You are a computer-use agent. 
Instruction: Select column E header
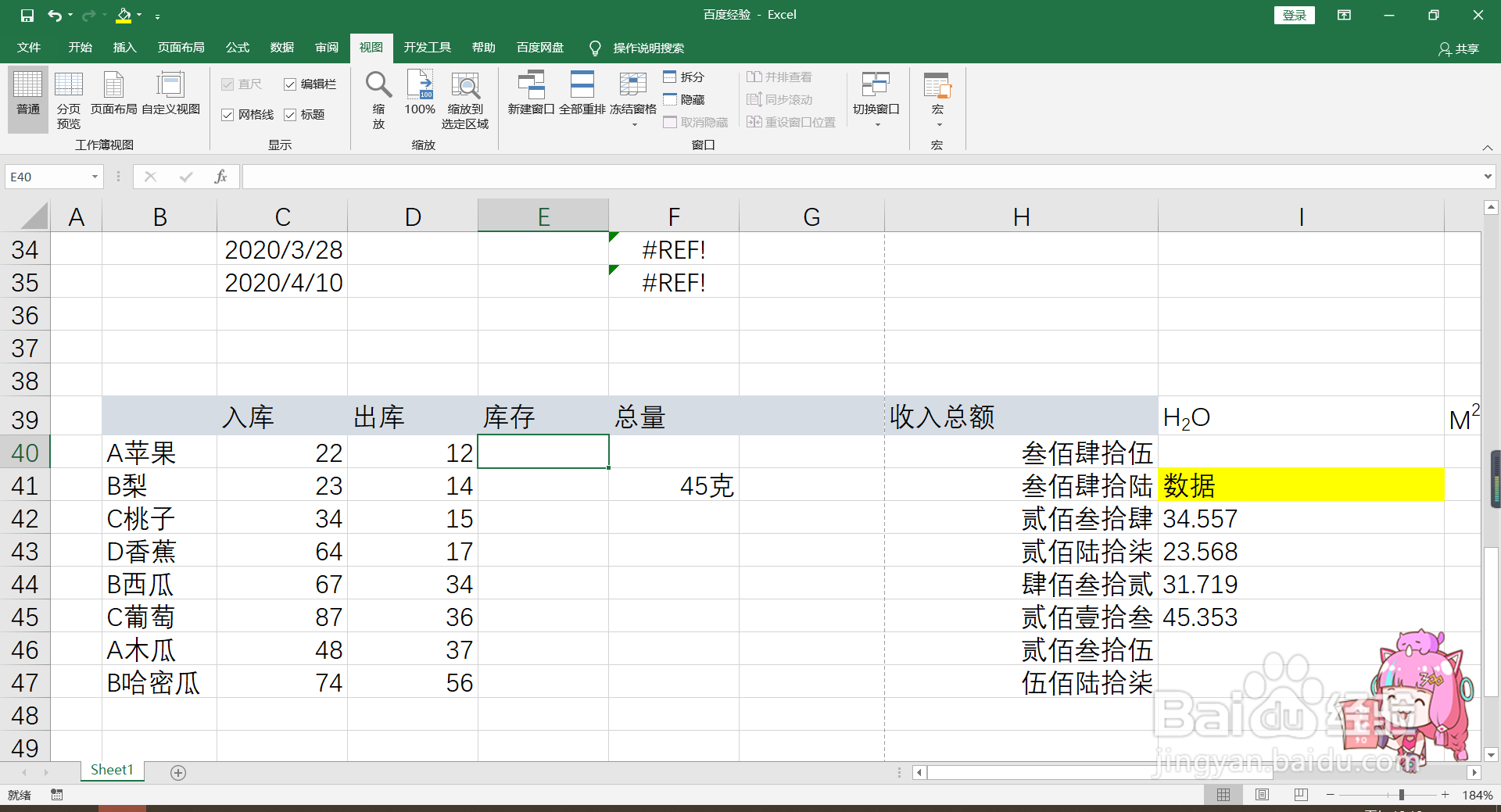(543, 216)
